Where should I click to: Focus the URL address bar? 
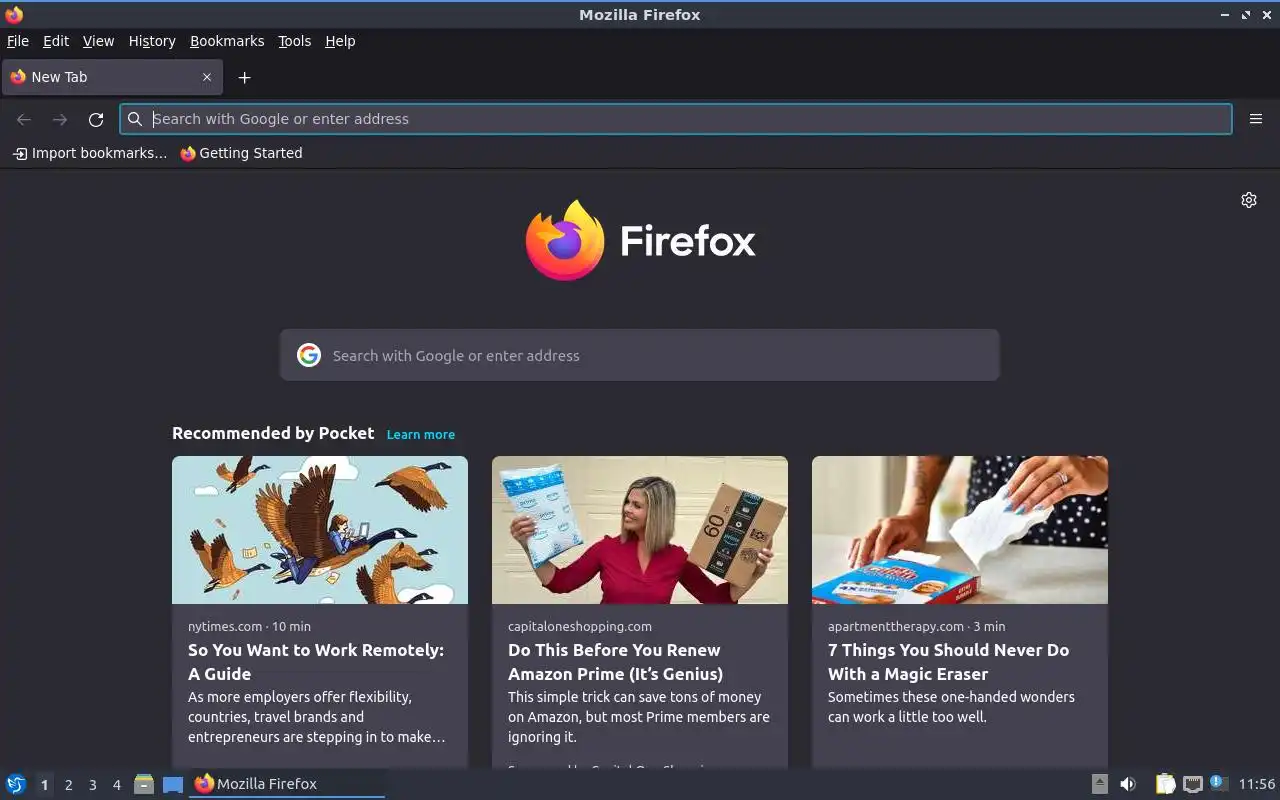pyautogui.click(x=676, y=119)
